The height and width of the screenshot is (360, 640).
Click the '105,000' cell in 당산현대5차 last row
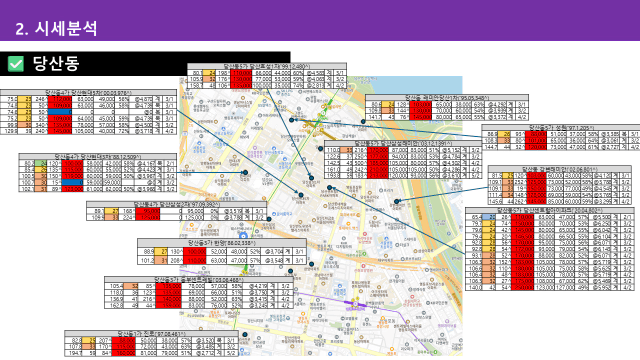83,131
